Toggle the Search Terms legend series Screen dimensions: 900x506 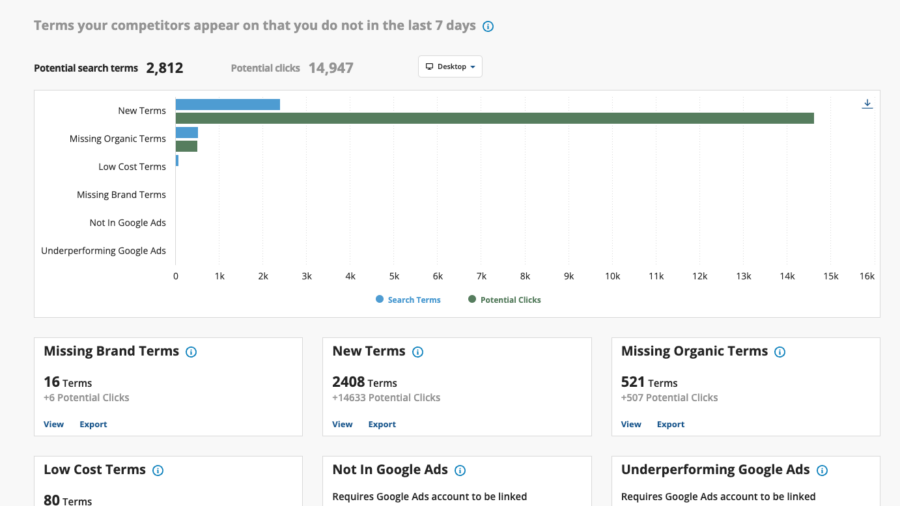408,299
